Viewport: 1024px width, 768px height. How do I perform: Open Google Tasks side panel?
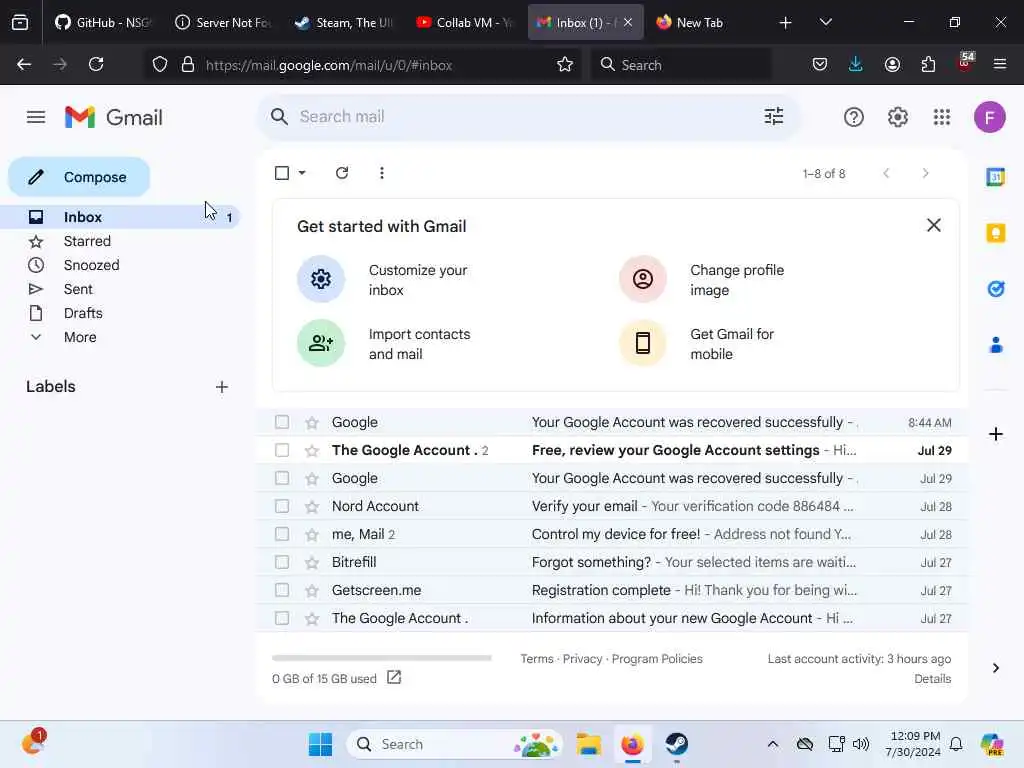pos(995,289)
